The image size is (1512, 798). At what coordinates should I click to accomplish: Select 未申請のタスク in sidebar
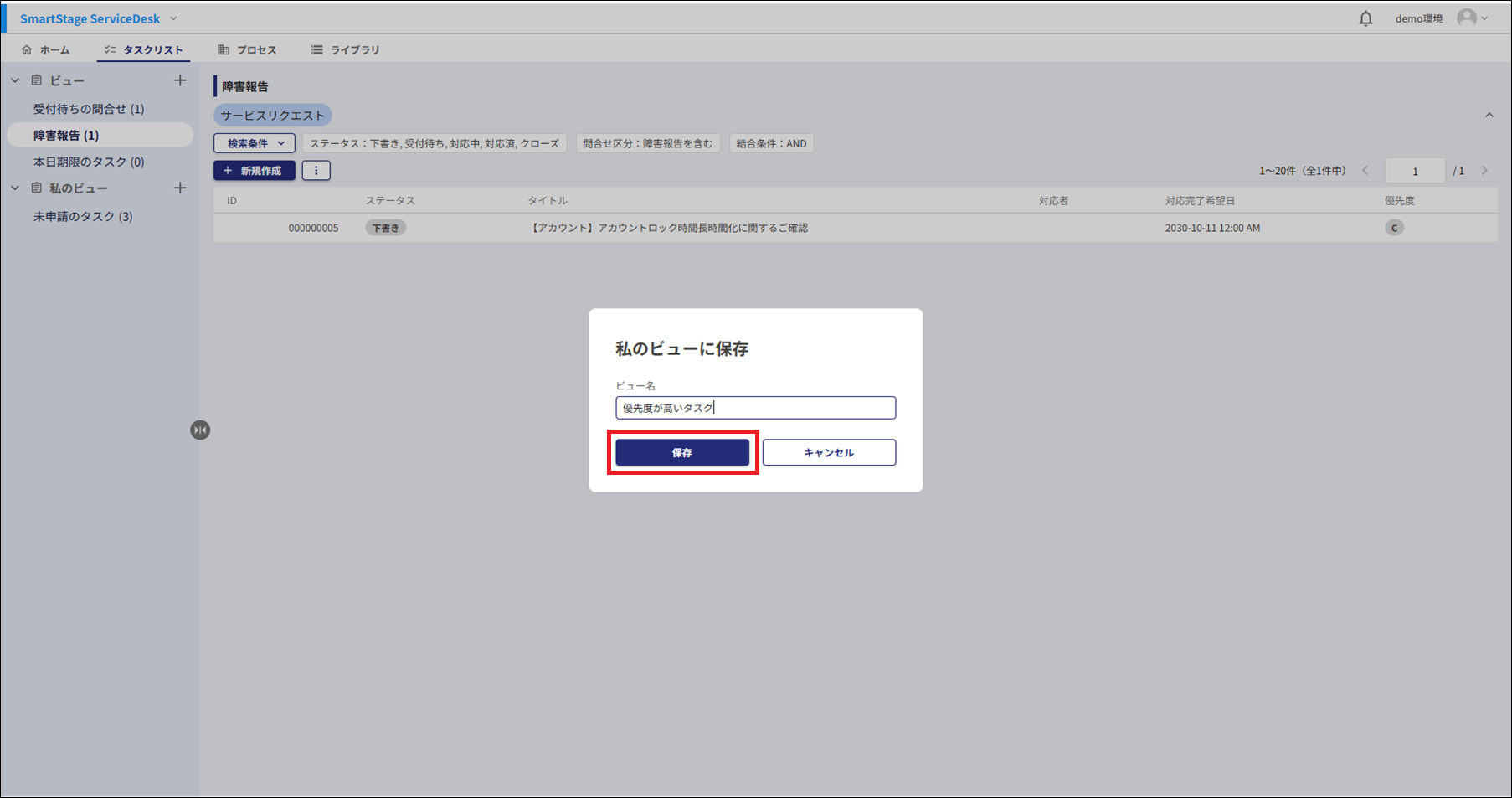83,217
